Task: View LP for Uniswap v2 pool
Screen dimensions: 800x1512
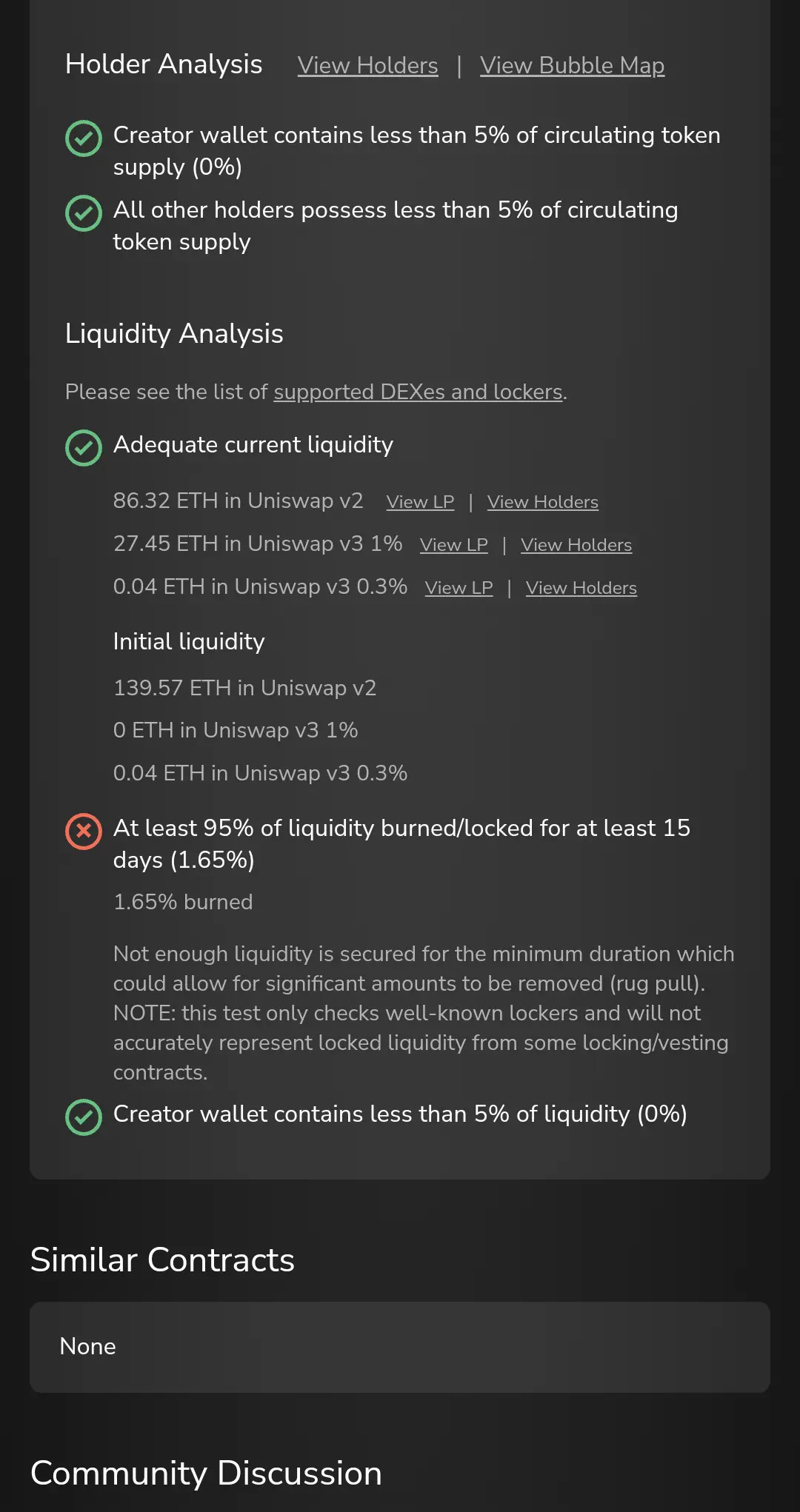Action: pyautogui.click(x=420, y=502)
